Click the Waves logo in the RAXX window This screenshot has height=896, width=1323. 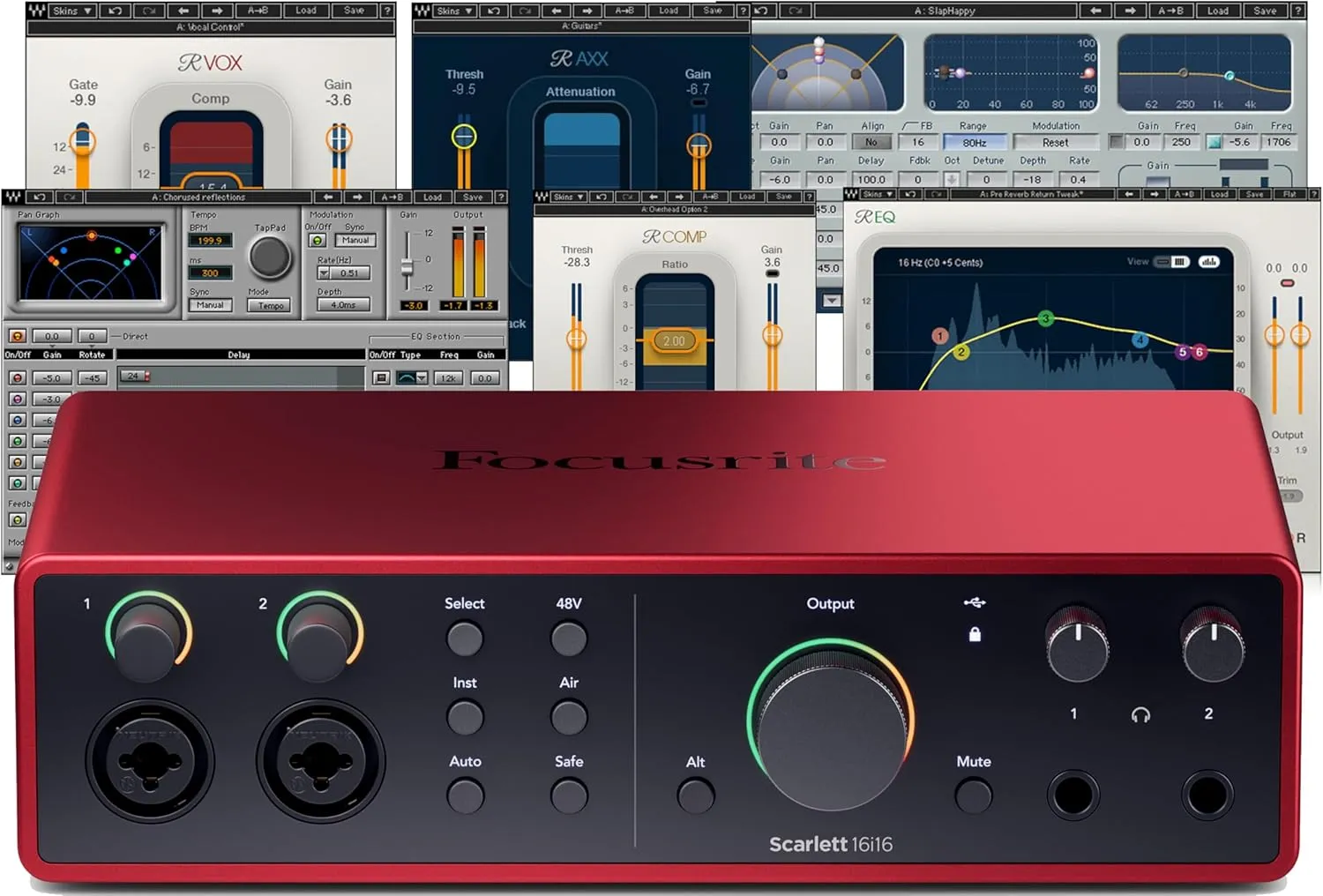click(422, 11)
